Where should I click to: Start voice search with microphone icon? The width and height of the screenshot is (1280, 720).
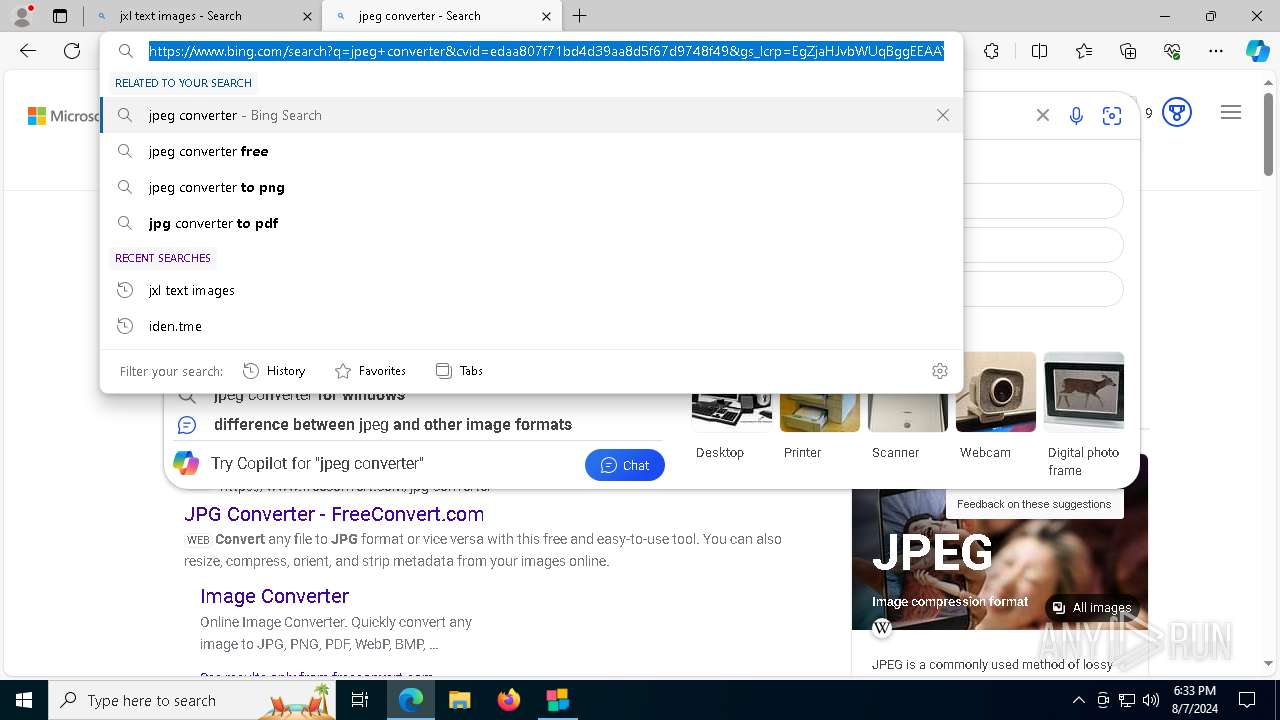[1076, 116]
